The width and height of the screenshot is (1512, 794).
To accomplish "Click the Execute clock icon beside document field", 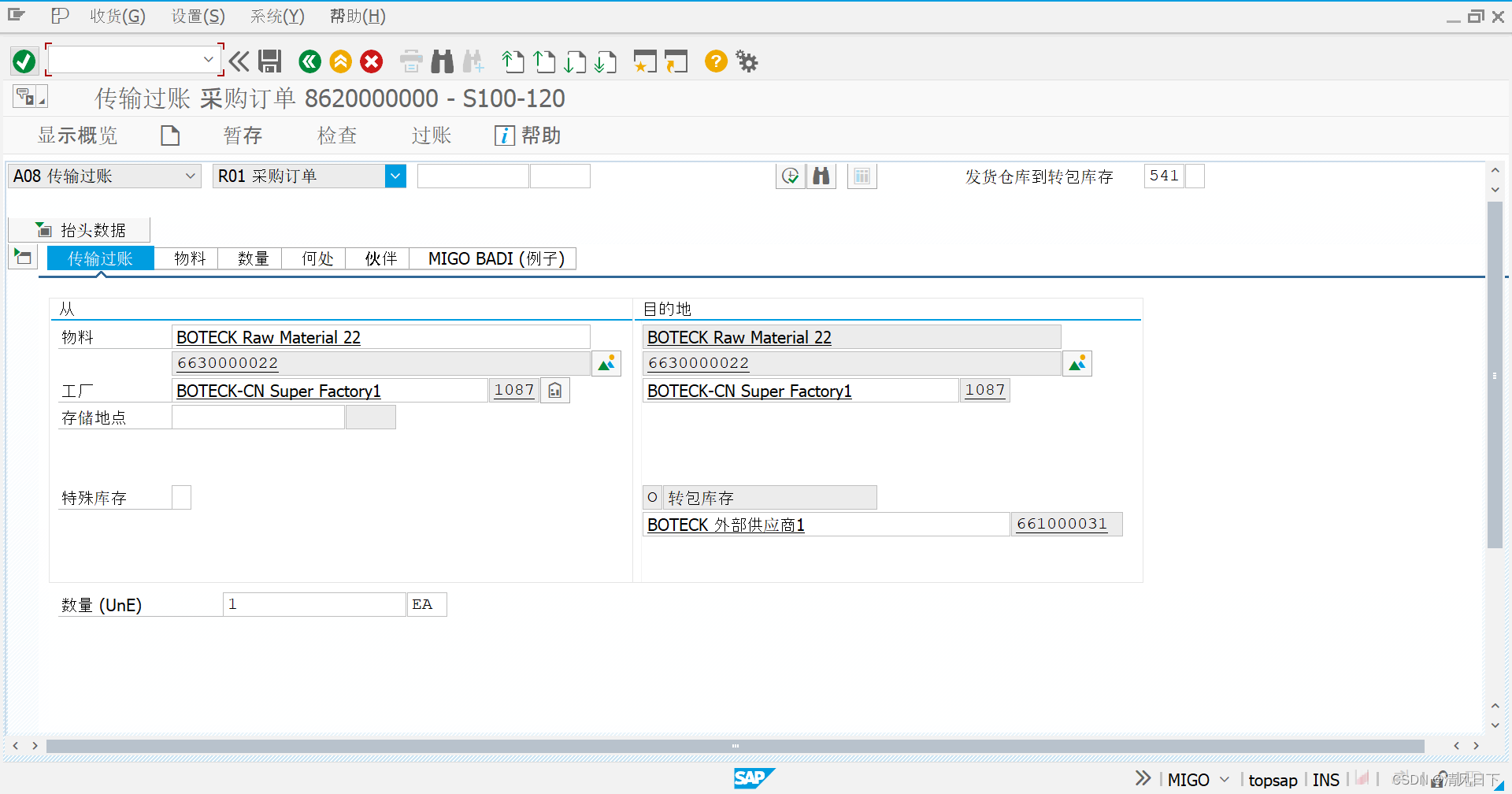I will click(791, 176).
